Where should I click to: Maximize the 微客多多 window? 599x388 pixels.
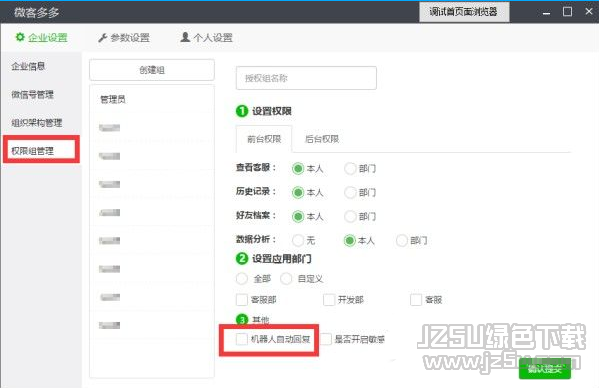pos(568,11)
